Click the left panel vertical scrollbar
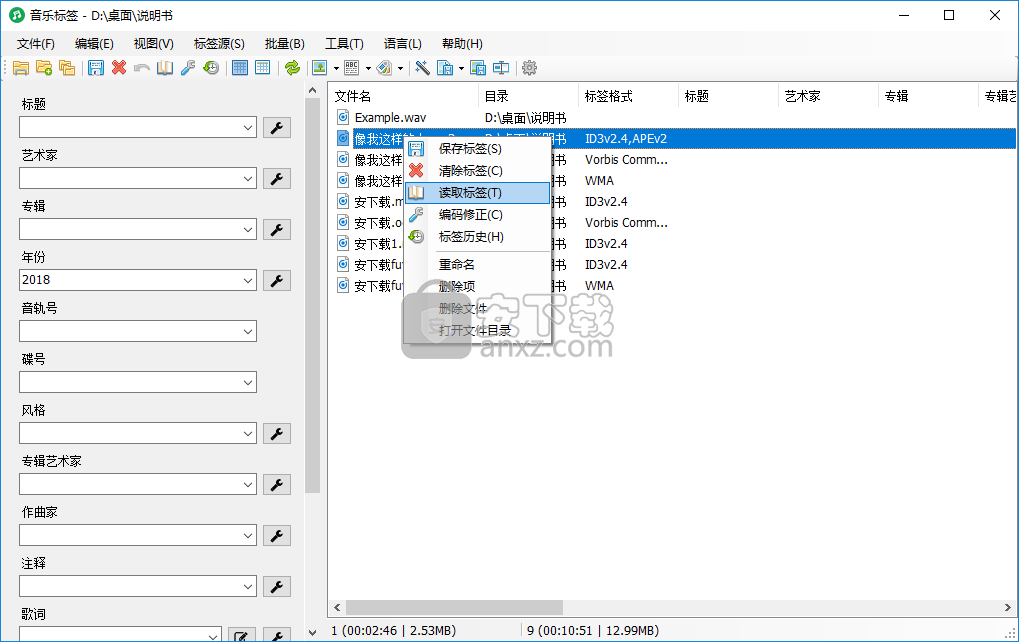Viewport: 1019px width, 642px height. 313,296
